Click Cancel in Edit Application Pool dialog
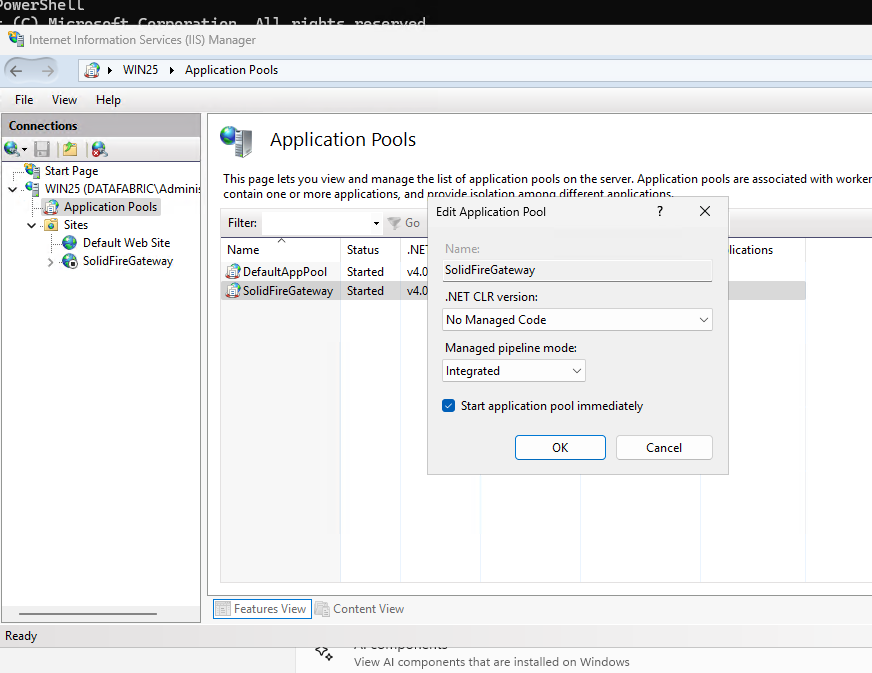The image size is (872, 673). tap(664, 448)
